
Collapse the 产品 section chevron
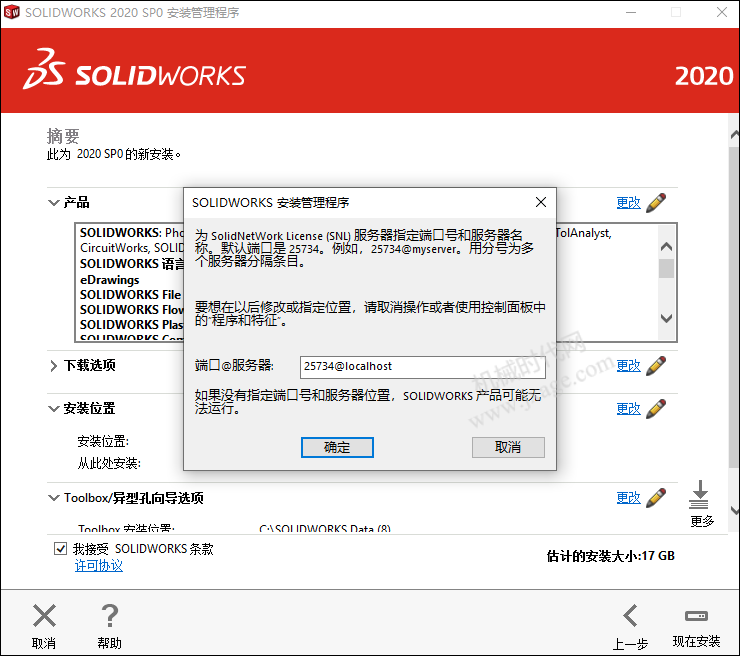pos(53,202)
